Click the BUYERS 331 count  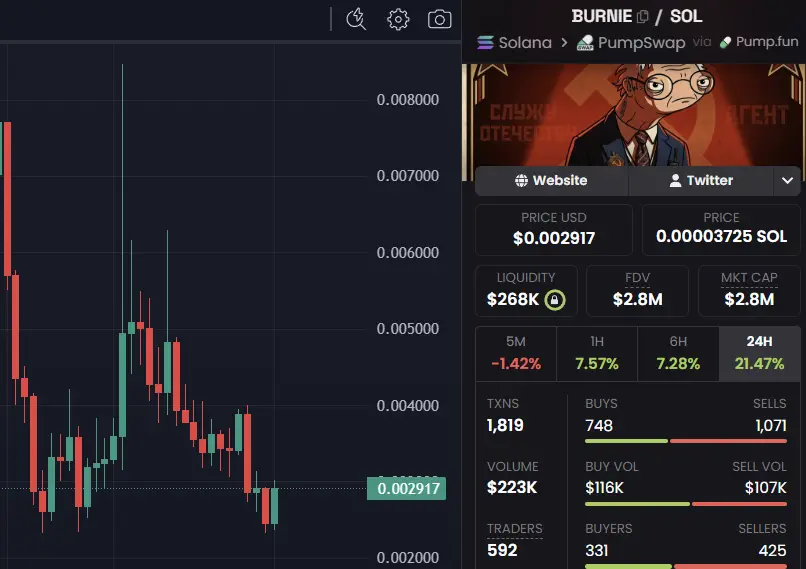pos(597,550)
